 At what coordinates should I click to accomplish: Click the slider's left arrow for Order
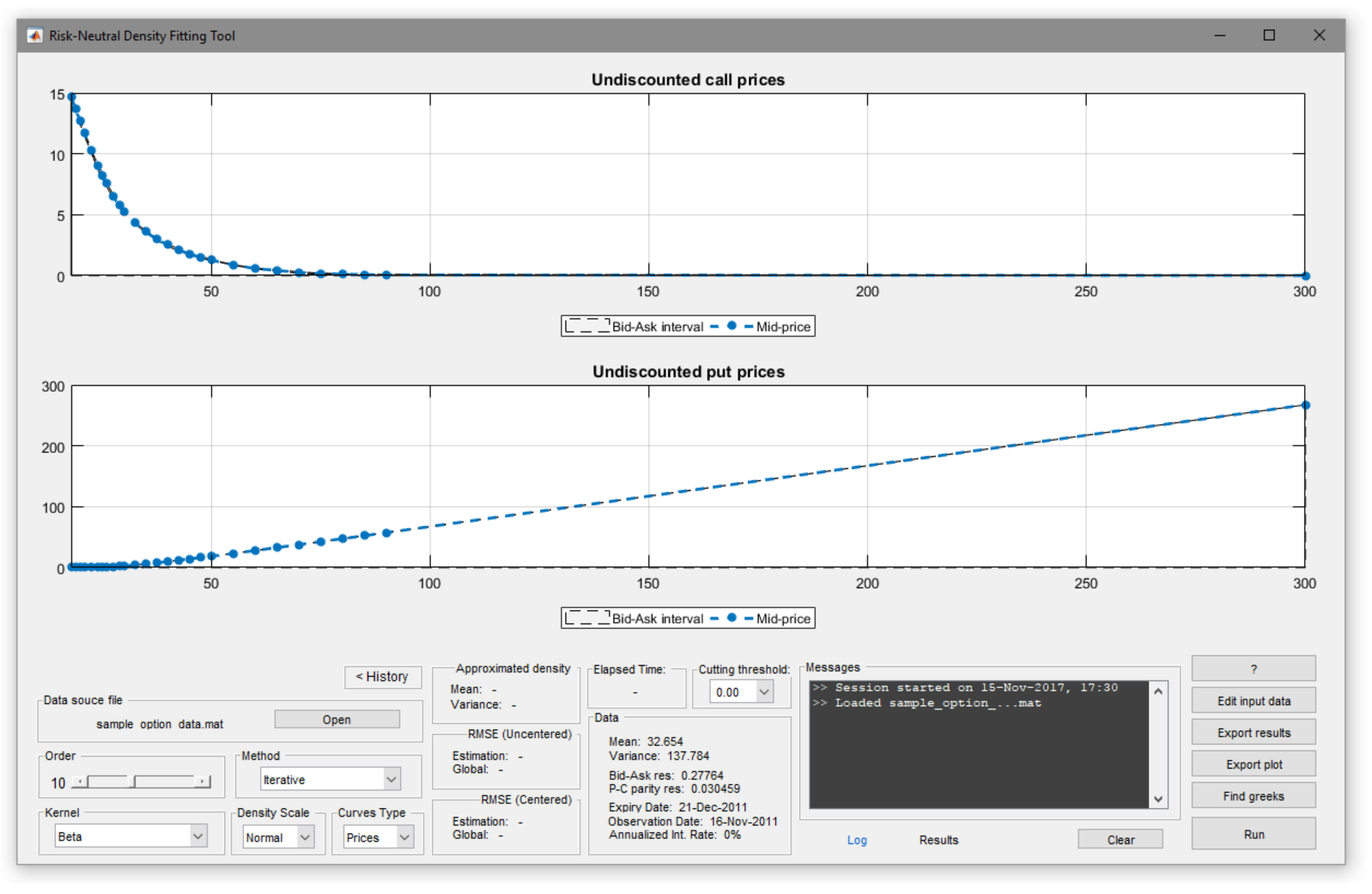[x=80, y=782]
